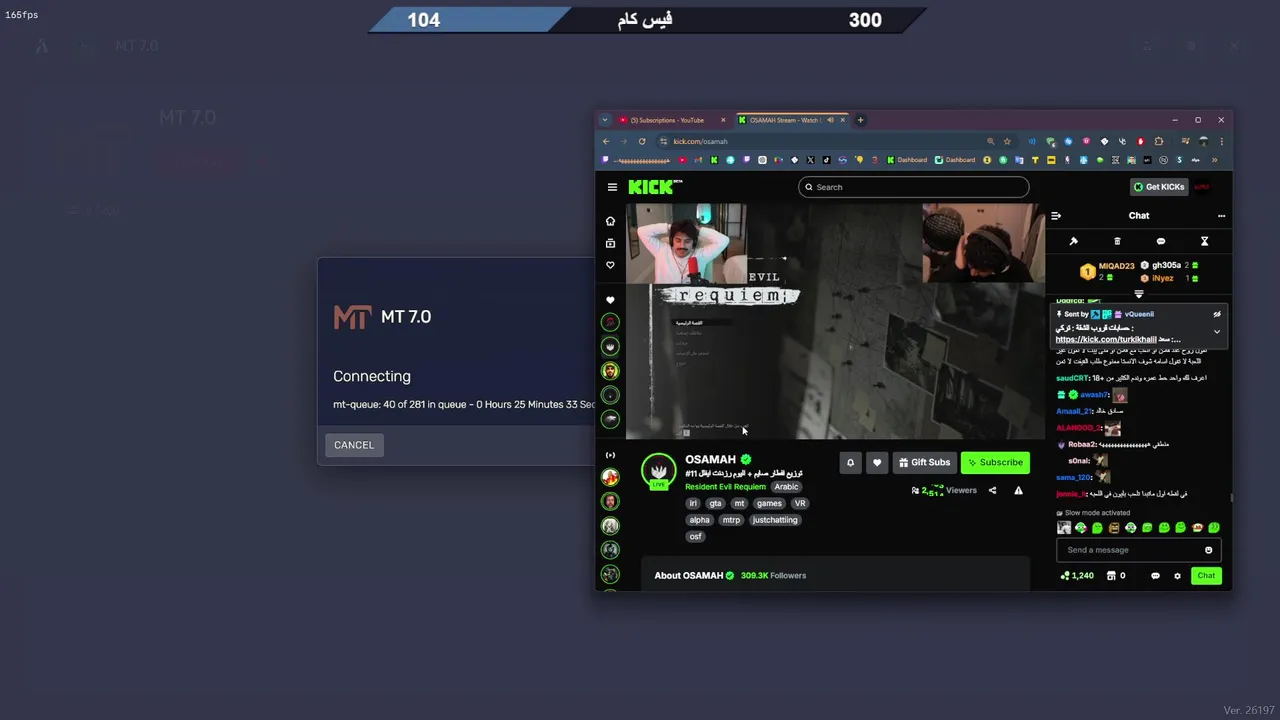Image resolution: width=1280 pixels, height=720 pixels.
Task: Click the Get KICKs button
Action: [1158, 187]
